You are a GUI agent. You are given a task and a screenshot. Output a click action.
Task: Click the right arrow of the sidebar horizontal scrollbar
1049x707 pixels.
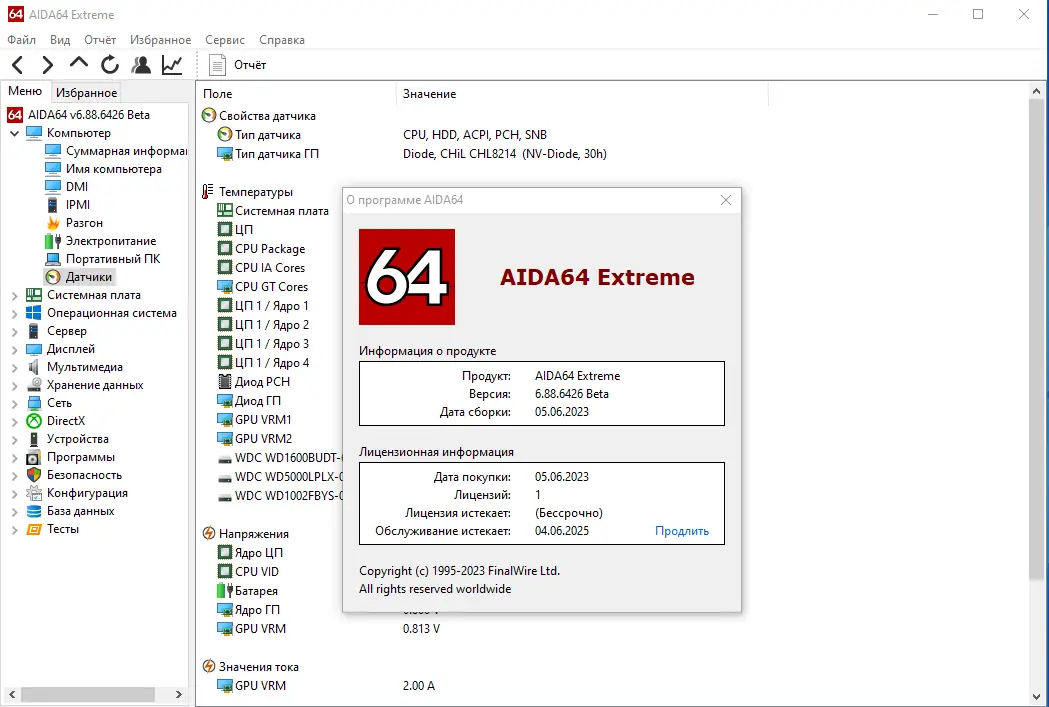click(x=179, y=695)
